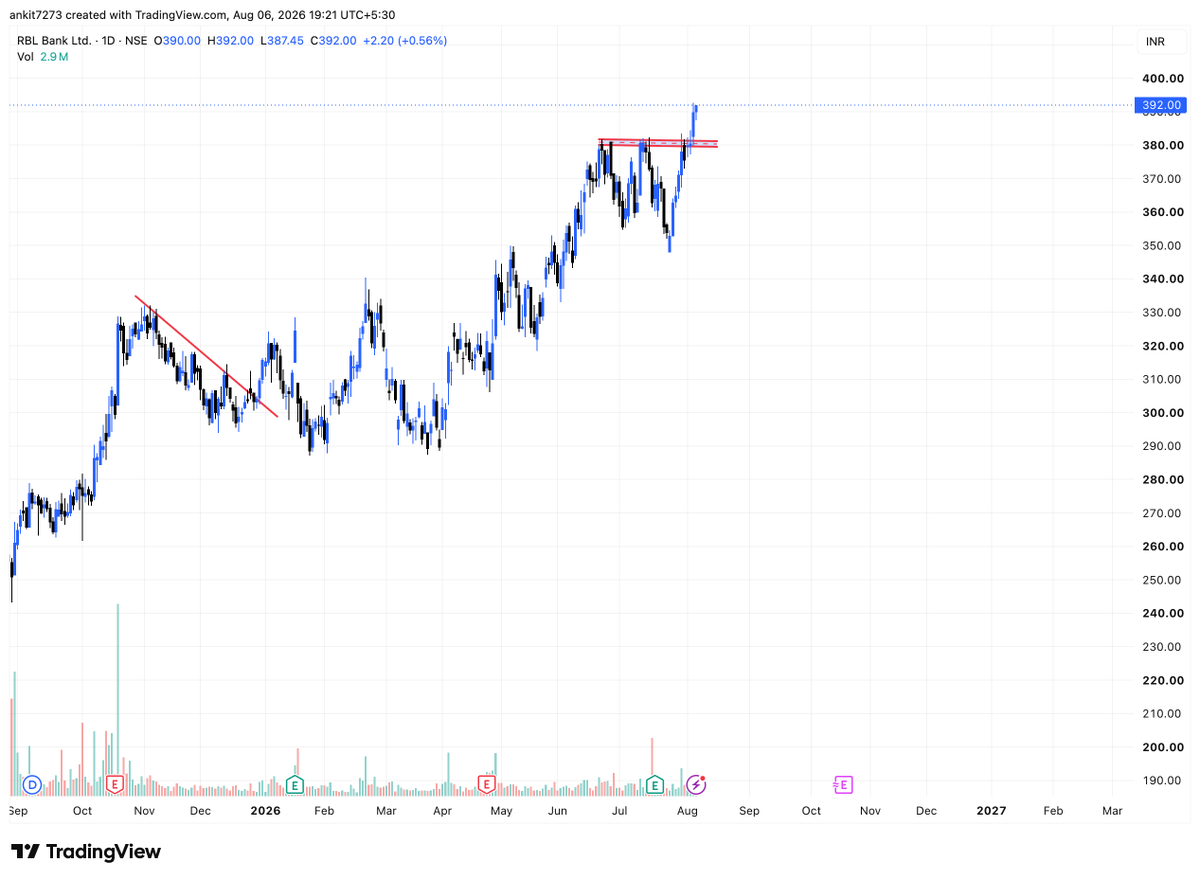Click the 350.00 price axis label

click(x=1163, y=246)
